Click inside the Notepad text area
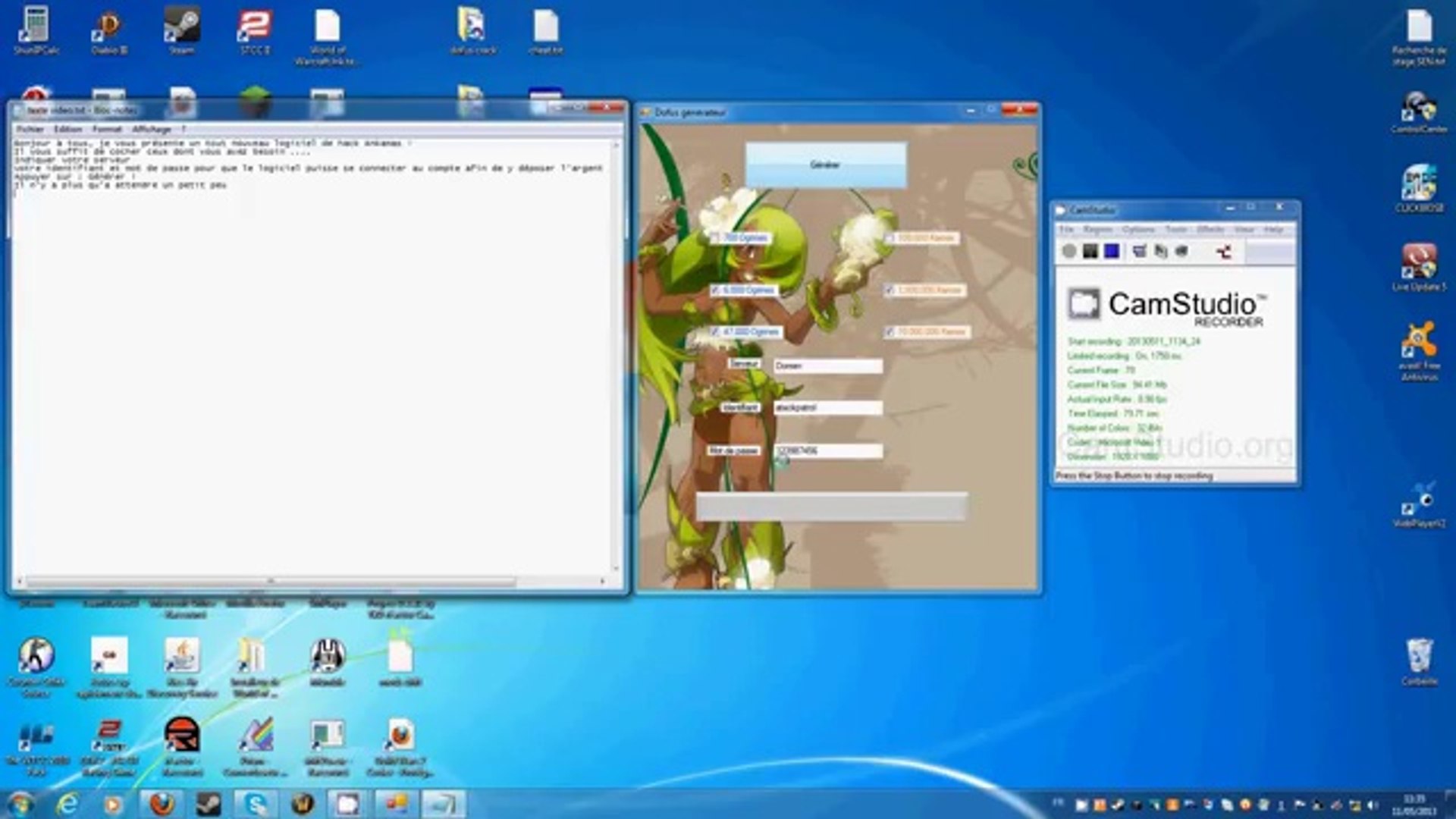1456x819 pixels. point(311,356)
